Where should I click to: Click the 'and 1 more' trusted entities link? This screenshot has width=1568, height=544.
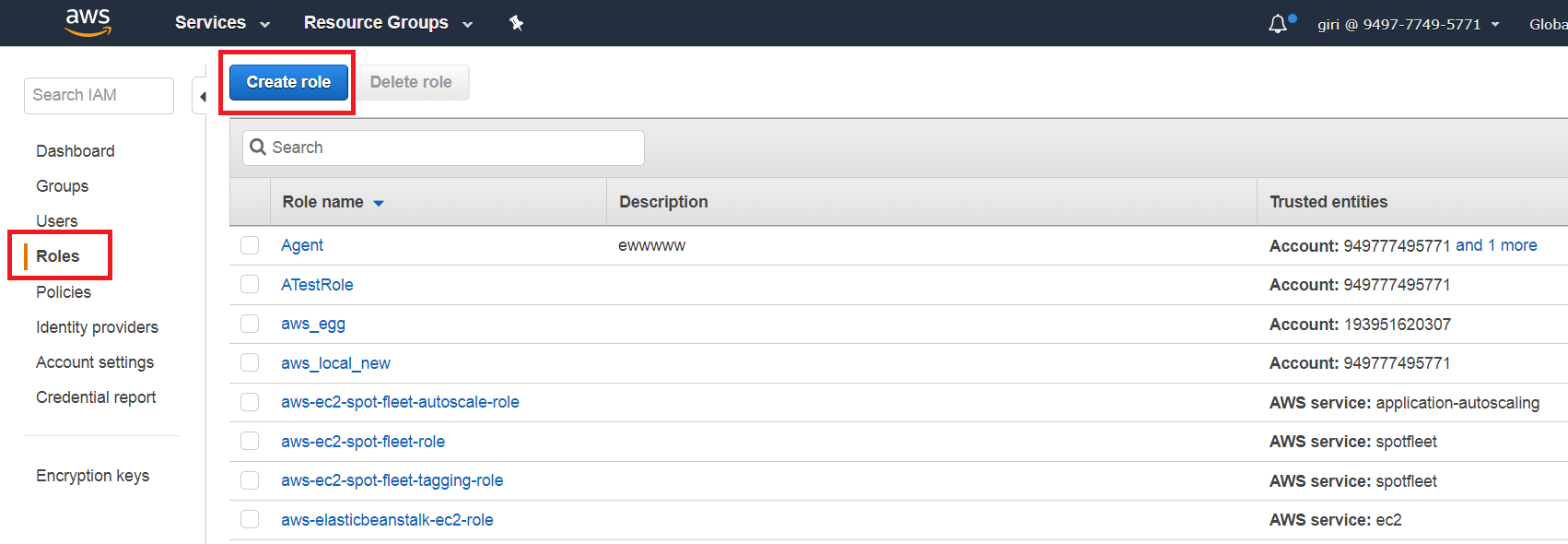1496,245
